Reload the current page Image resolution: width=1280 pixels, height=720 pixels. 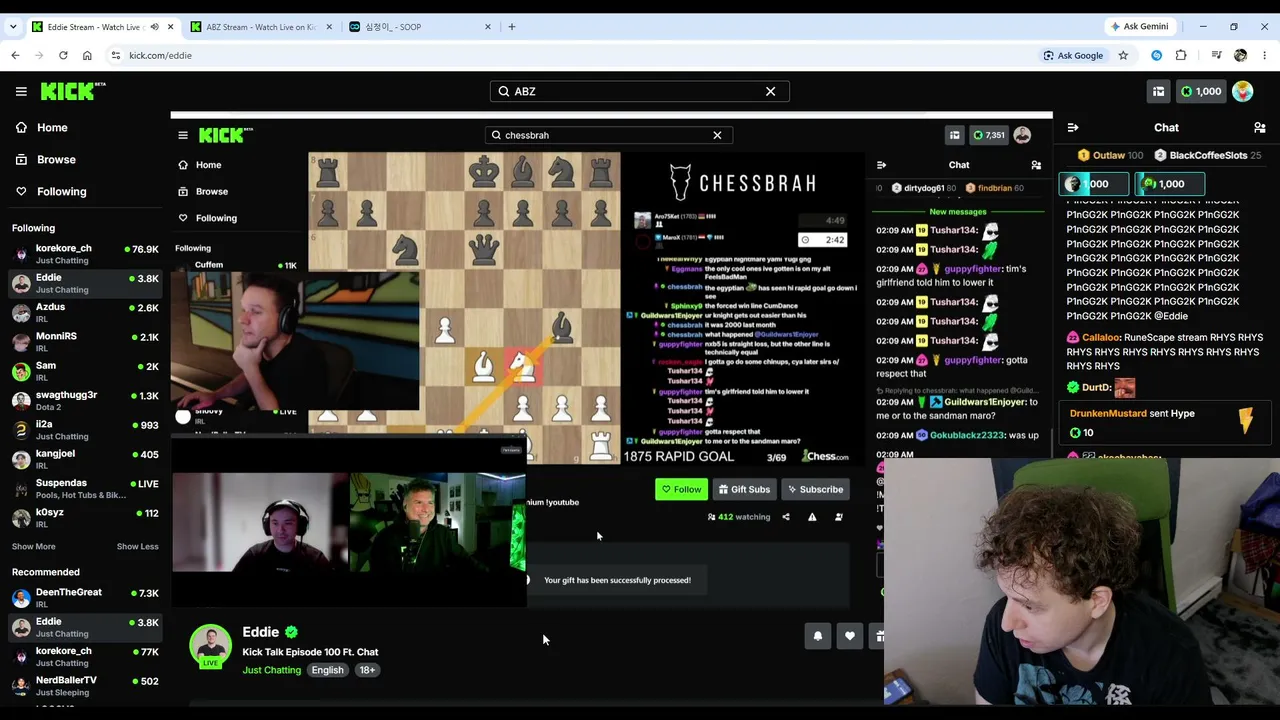tap(63, 56)
